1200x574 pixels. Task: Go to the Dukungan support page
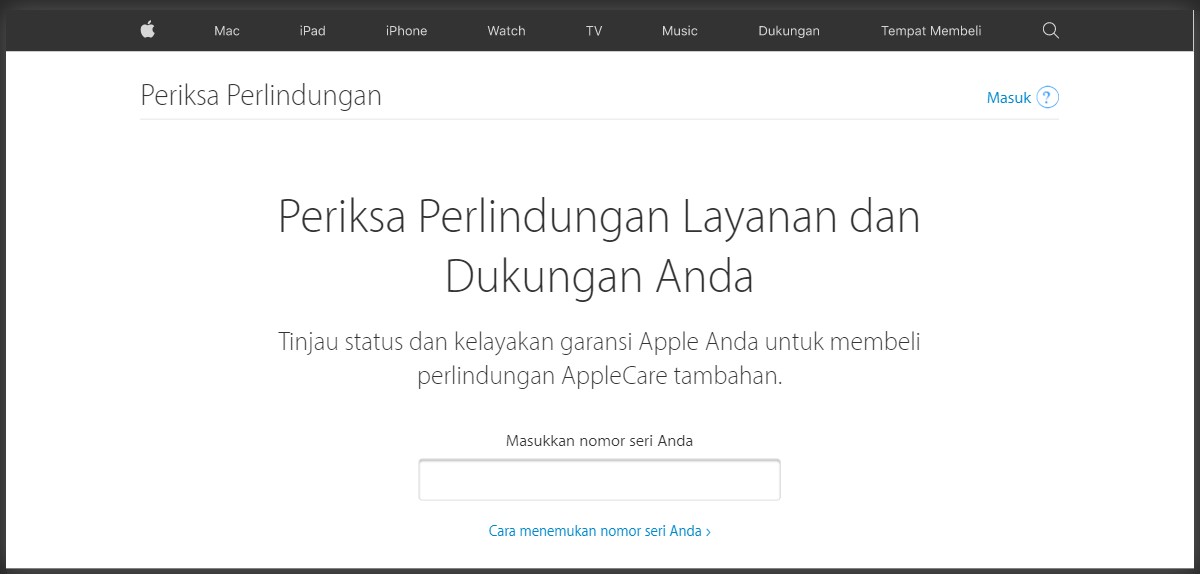point(789,31)
